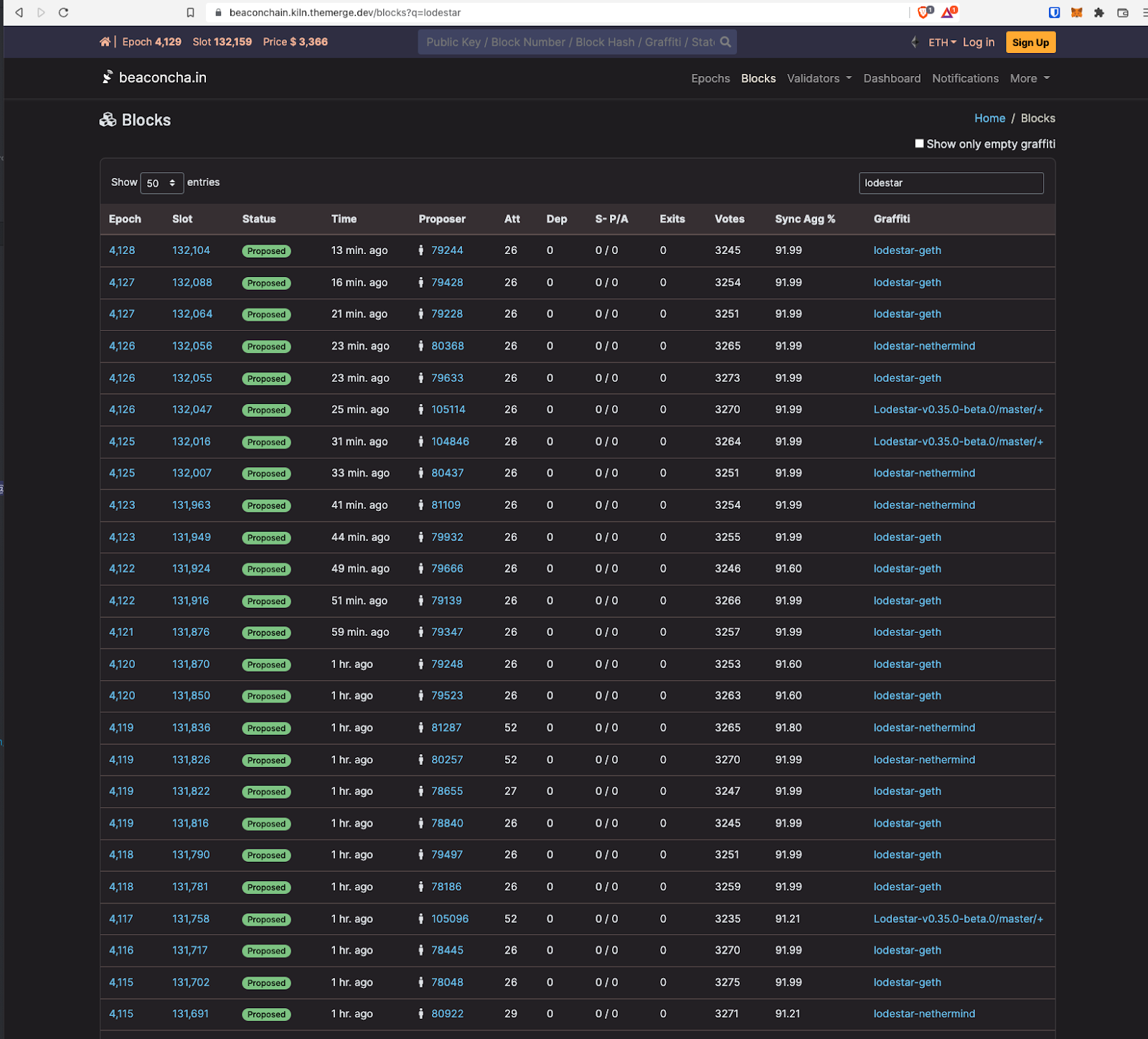1148x1039 pixels.
Task: Open the Notifications page
Action: pyautogui.click(x=965, y=78)
